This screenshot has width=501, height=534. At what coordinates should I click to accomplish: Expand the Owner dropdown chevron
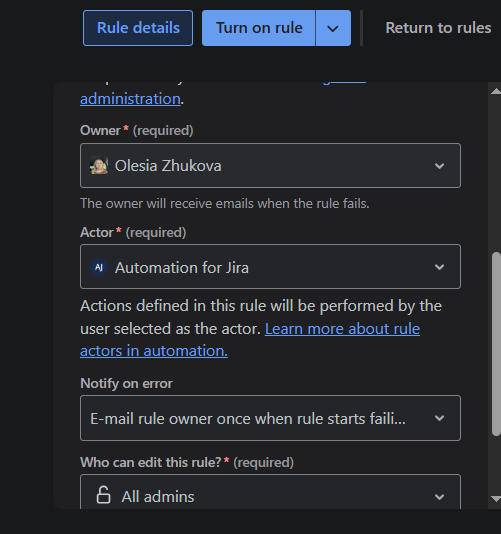[x=439, y=166]
